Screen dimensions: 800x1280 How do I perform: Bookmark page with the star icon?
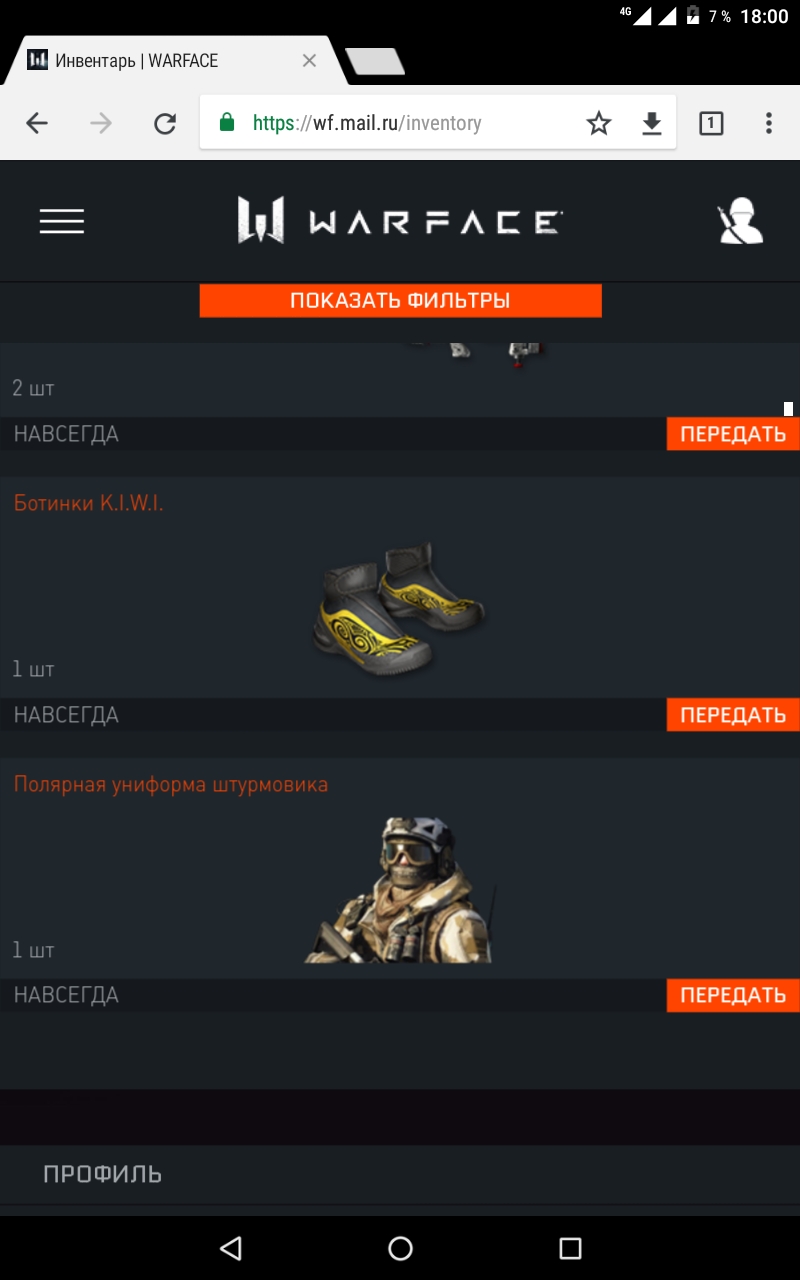598,123
